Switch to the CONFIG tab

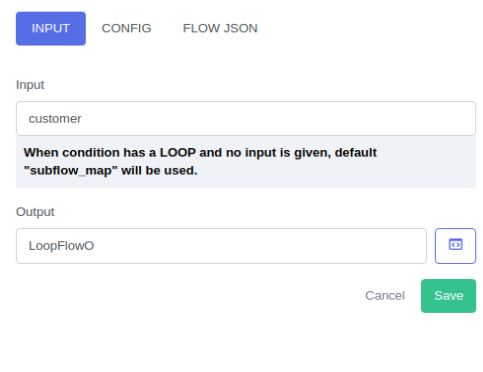(x=126, y=28)
